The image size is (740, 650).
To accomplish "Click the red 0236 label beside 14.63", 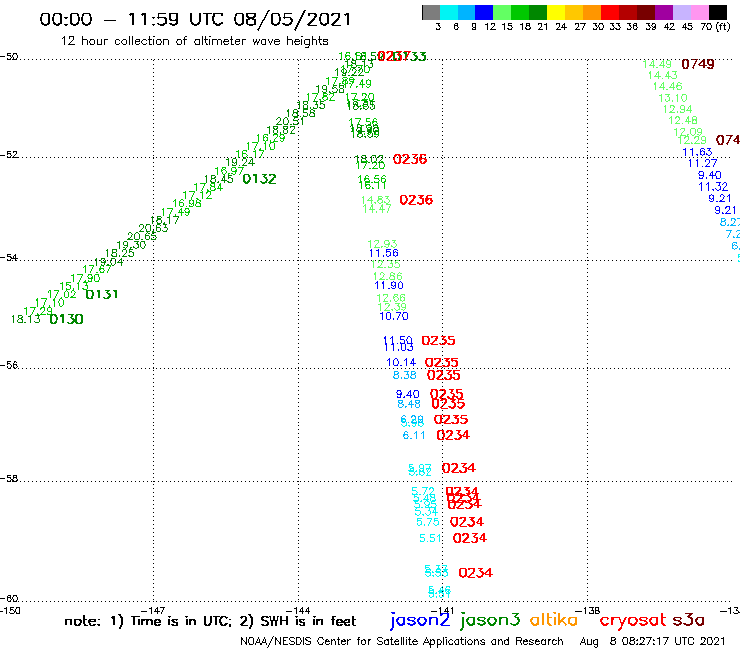I will click(416, 200).
